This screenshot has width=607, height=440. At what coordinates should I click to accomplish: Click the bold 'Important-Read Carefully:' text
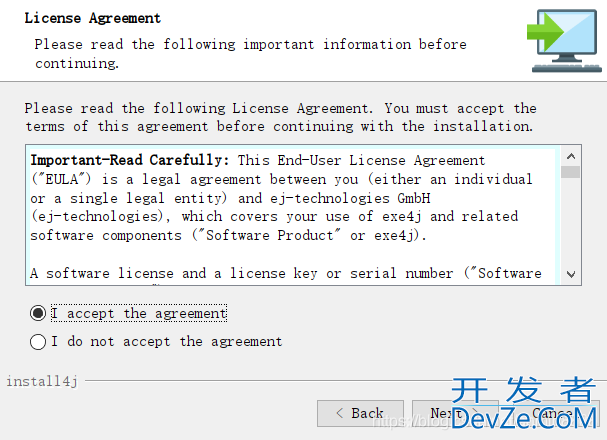(x=130, y=160)
